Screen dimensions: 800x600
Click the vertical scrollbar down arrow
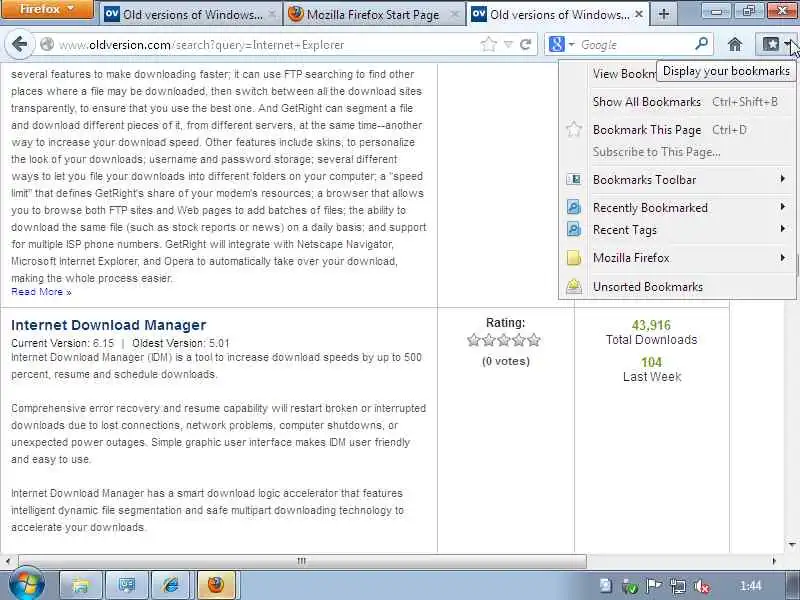click(x=792, y=545)
